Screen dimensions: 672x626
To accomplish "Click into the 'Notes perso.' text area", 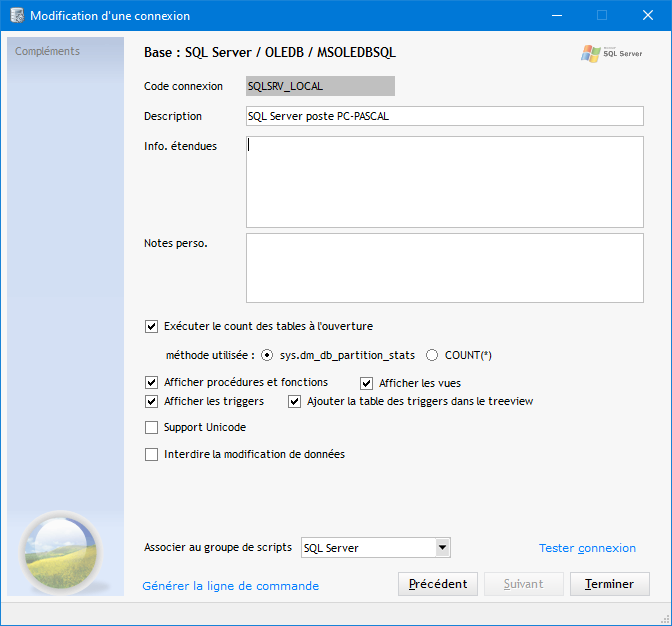I will (444, 268).
